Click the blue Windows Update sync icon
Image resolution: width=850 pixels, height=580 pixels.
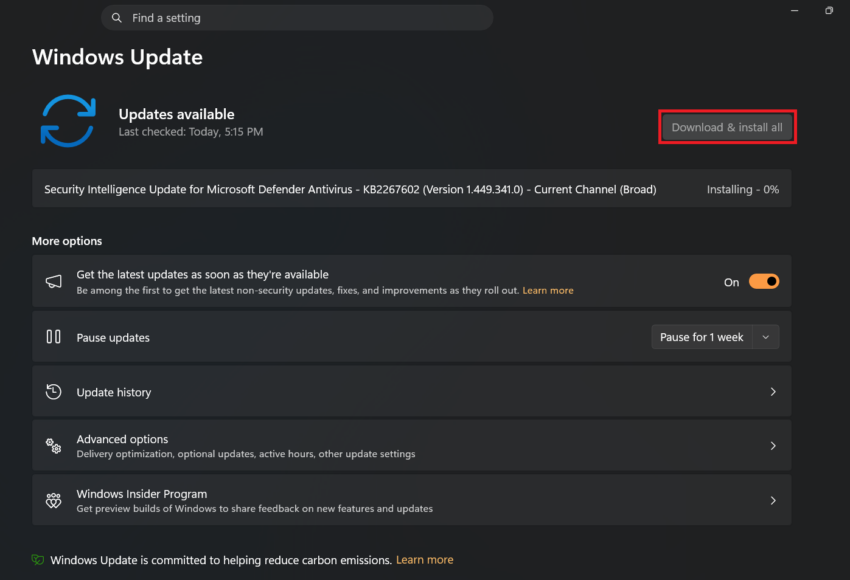coord(68,121)
